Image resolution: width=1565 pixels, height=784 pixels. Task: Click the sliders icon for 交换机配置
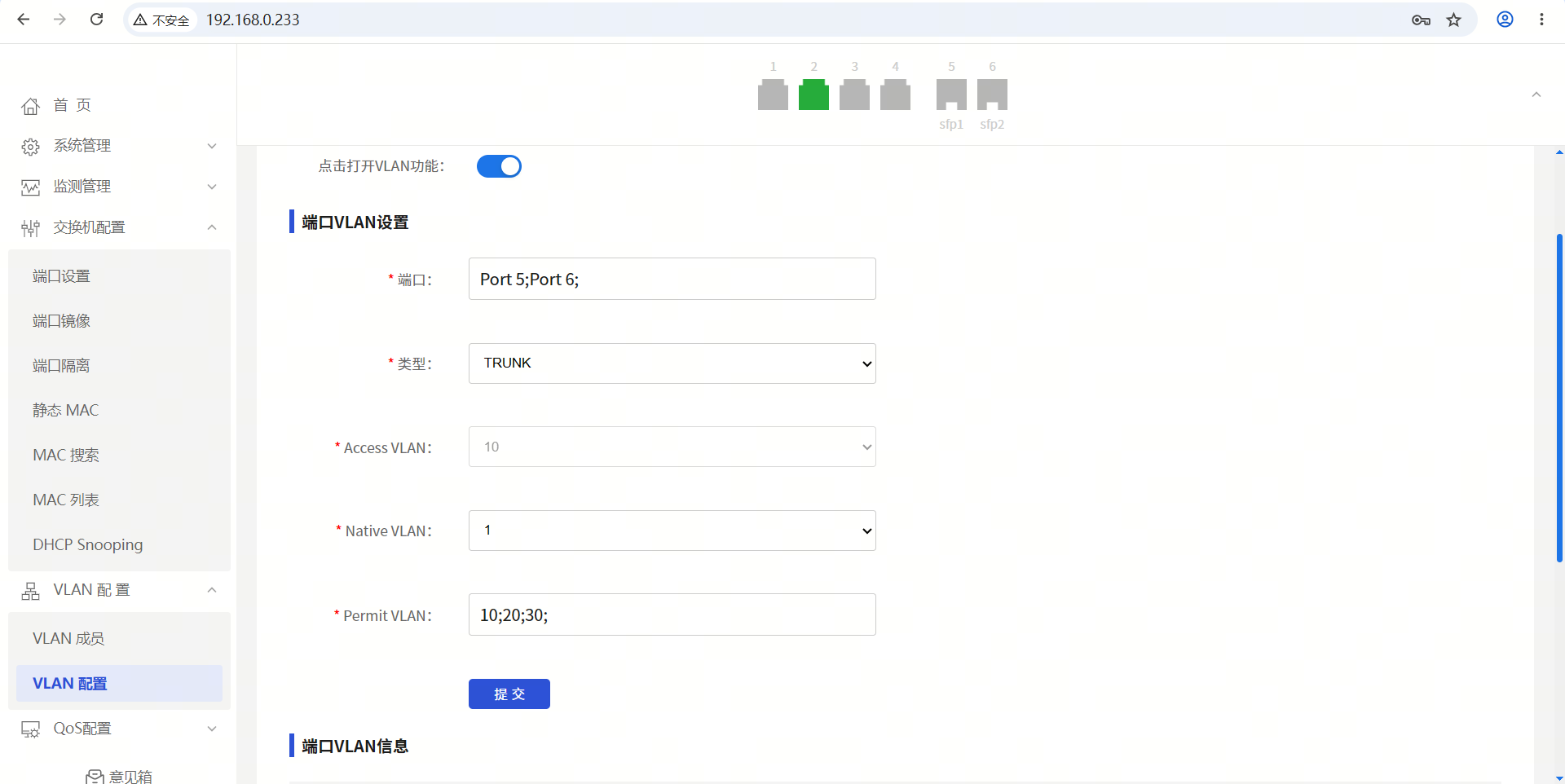click(x=30, y=228)
